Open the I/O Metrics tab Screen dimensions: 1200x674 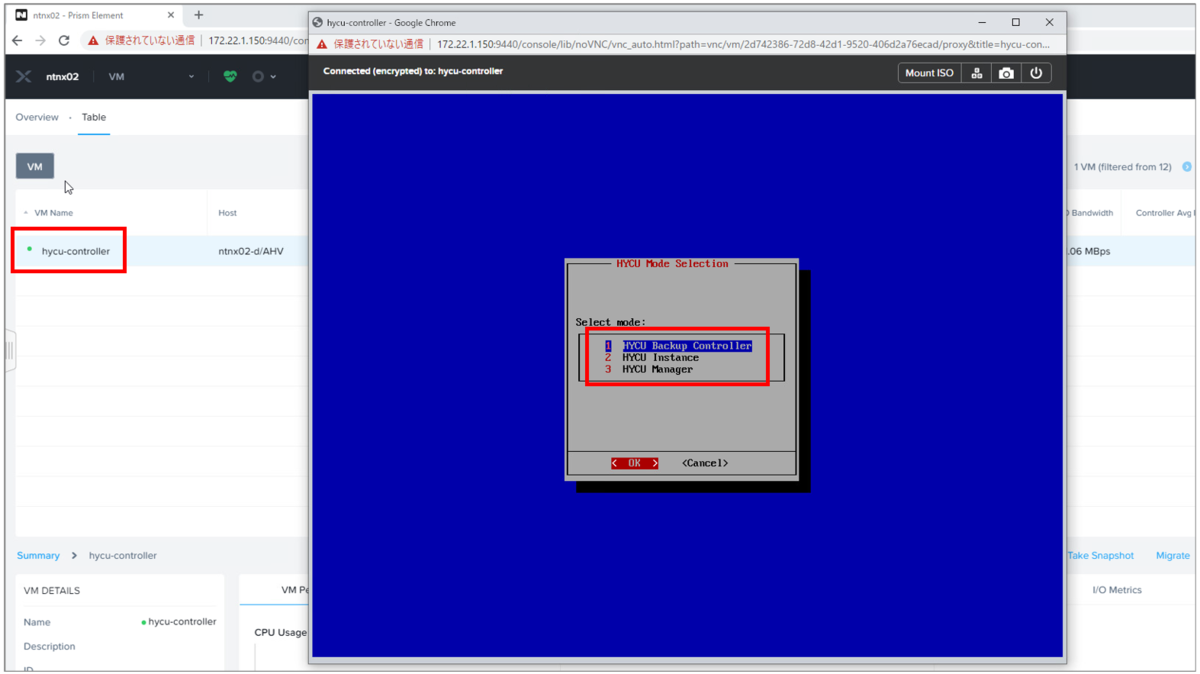pyautogui.click(x=1117, y=590)
